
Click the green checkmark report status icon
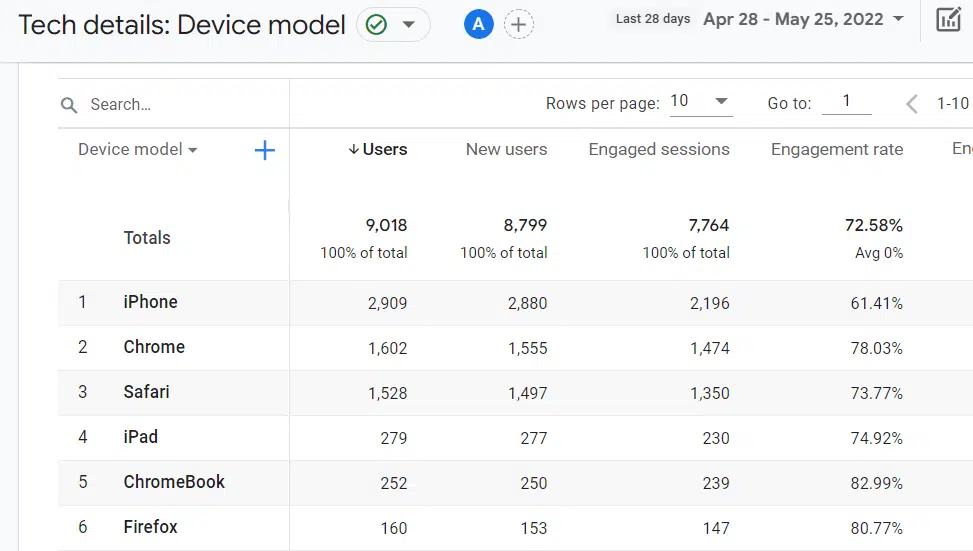pos(377,25)
